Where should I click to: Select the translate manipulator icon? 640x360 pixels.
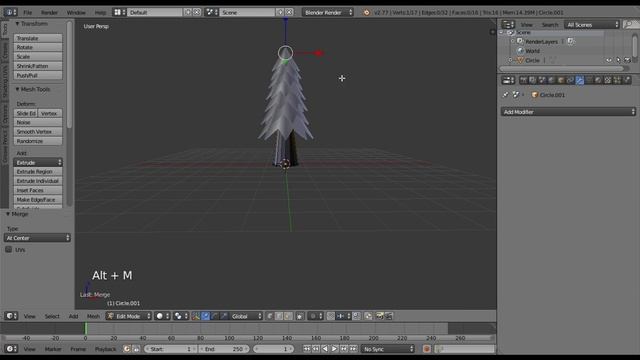click(206, 316)
